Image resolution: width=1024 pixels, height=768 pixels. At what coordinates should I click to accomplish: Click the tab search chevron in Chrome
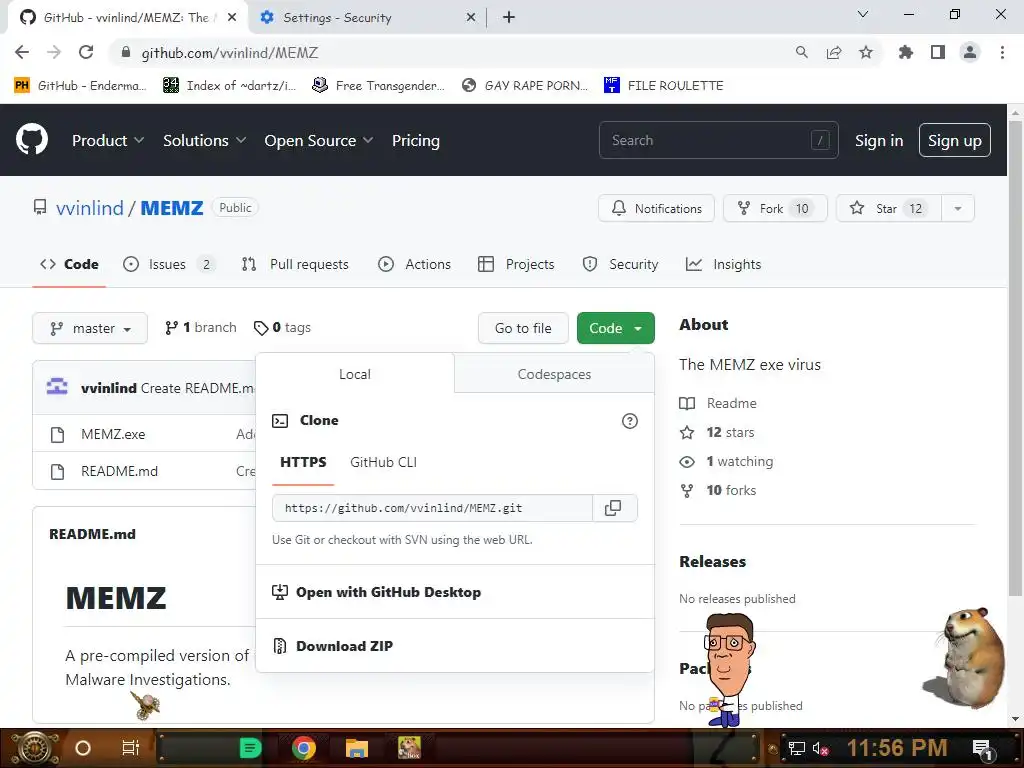[862, 14]
